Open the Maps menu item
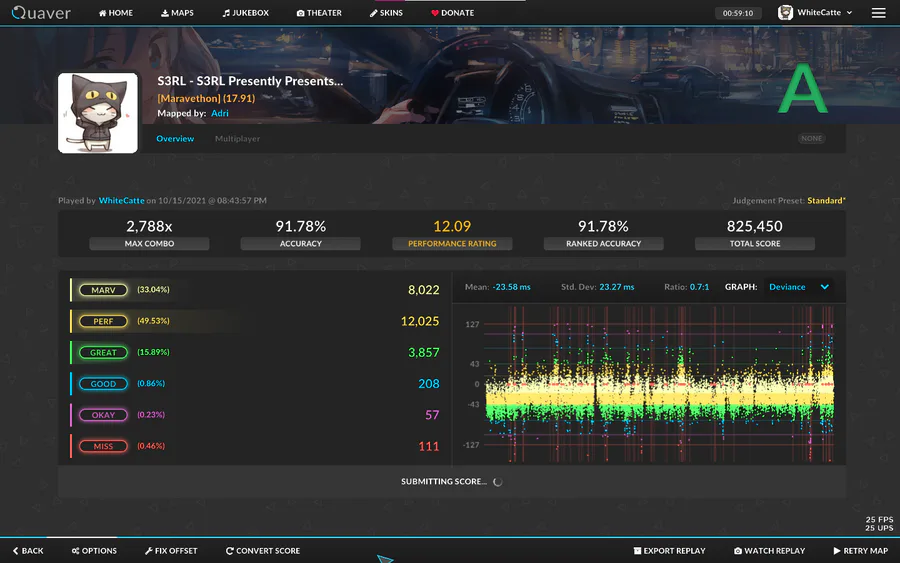900x563 pixels. (x=177, y=13)
